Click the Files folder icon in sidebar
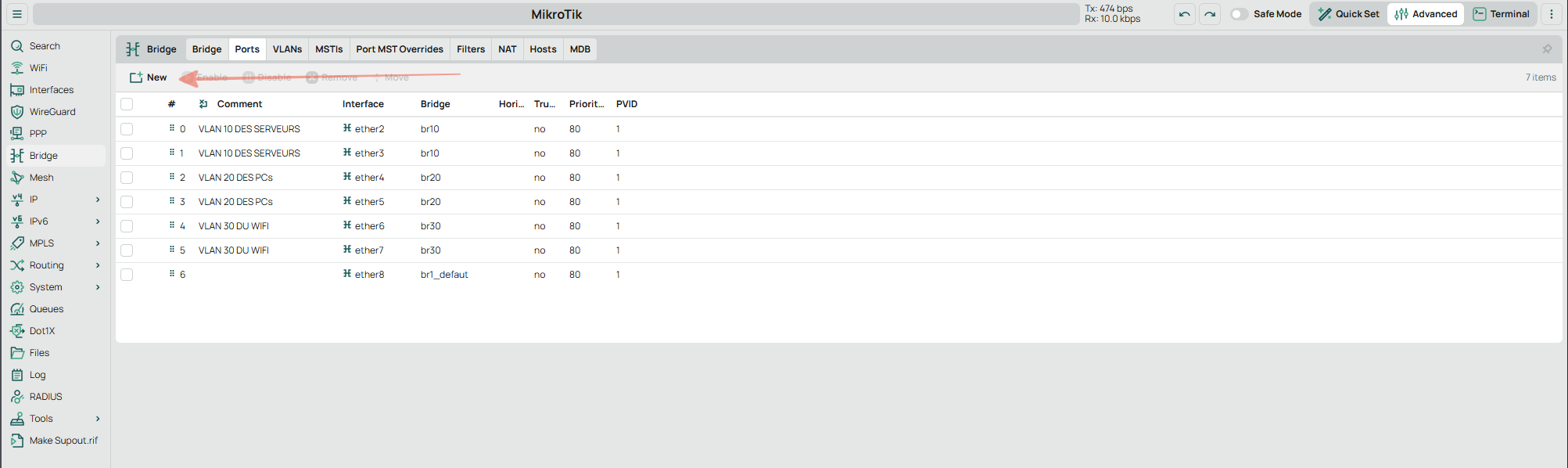 tap(16, 353)
